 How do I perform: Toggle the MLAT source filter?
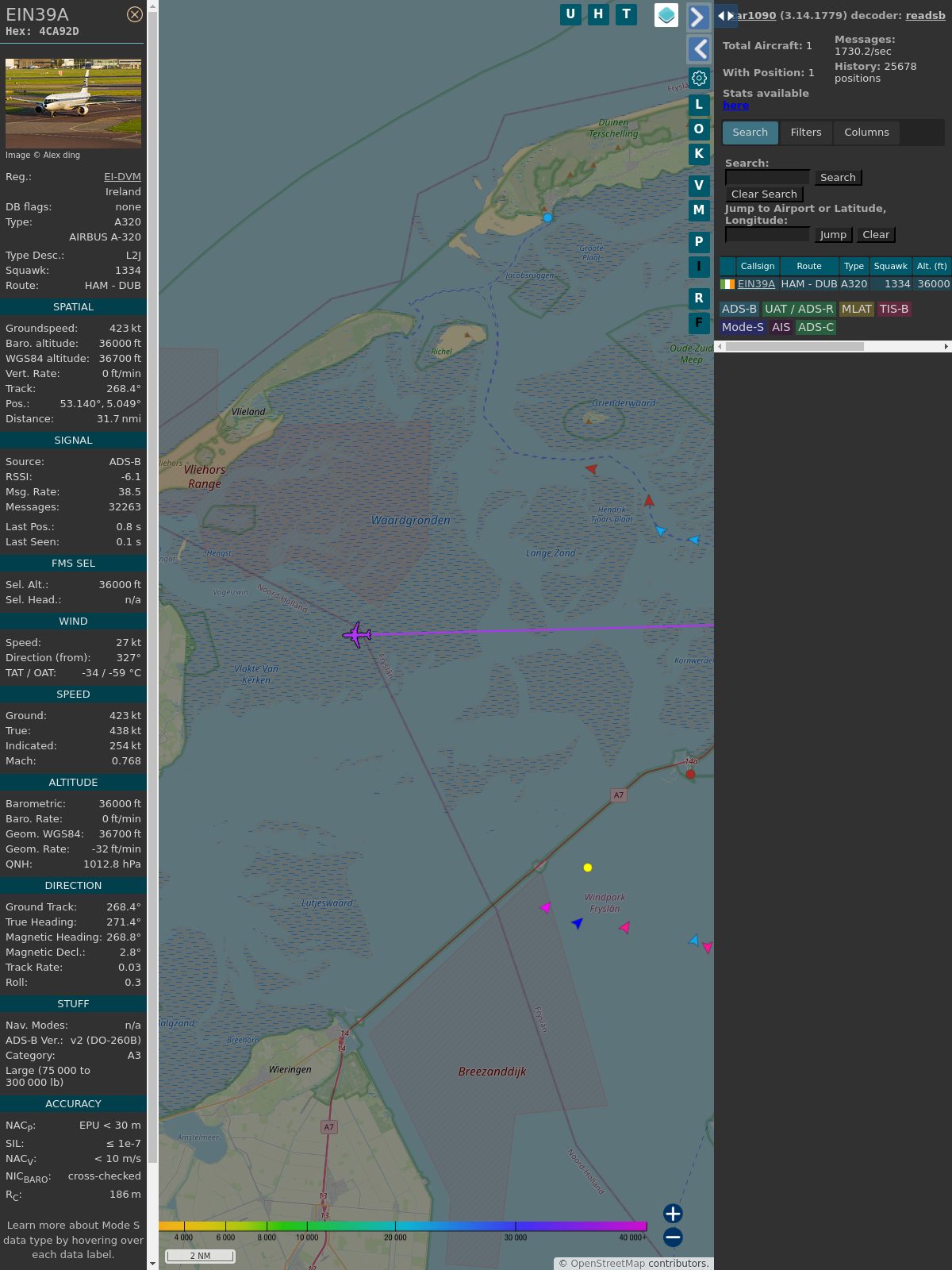tap(856, 310)
